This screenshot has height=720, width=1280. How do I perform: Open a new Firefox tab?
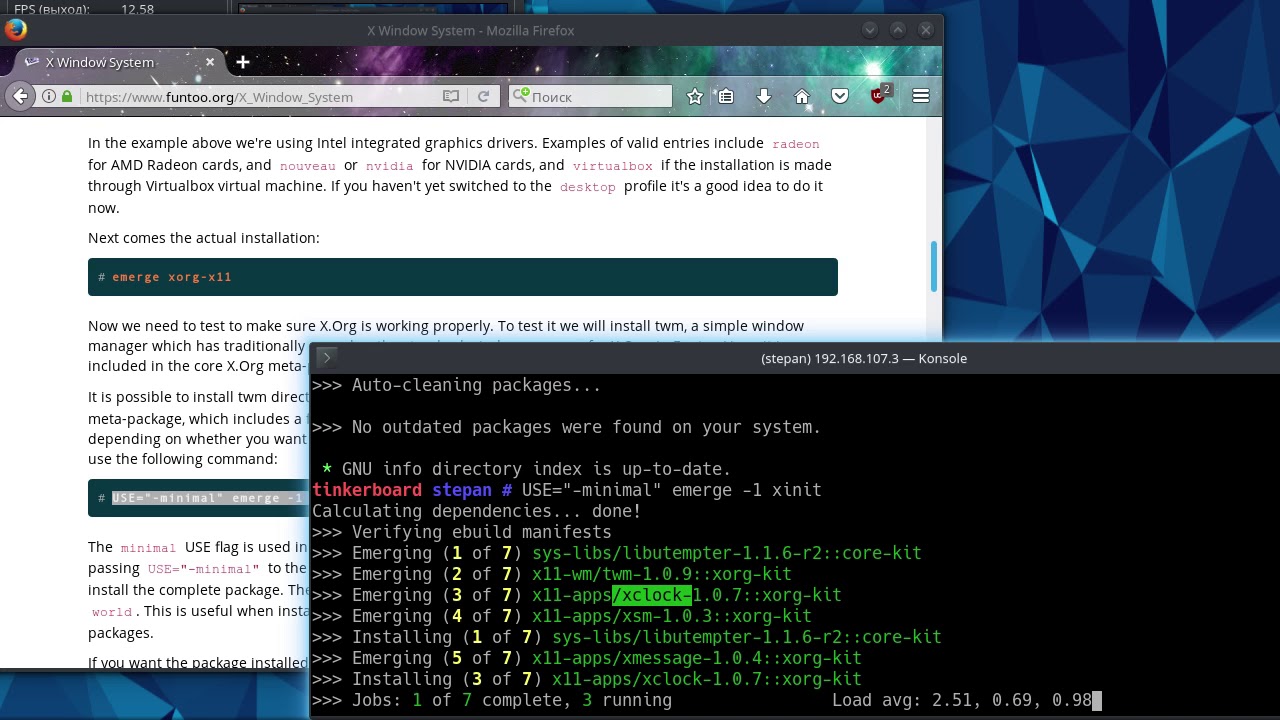(x=242, y=62)
